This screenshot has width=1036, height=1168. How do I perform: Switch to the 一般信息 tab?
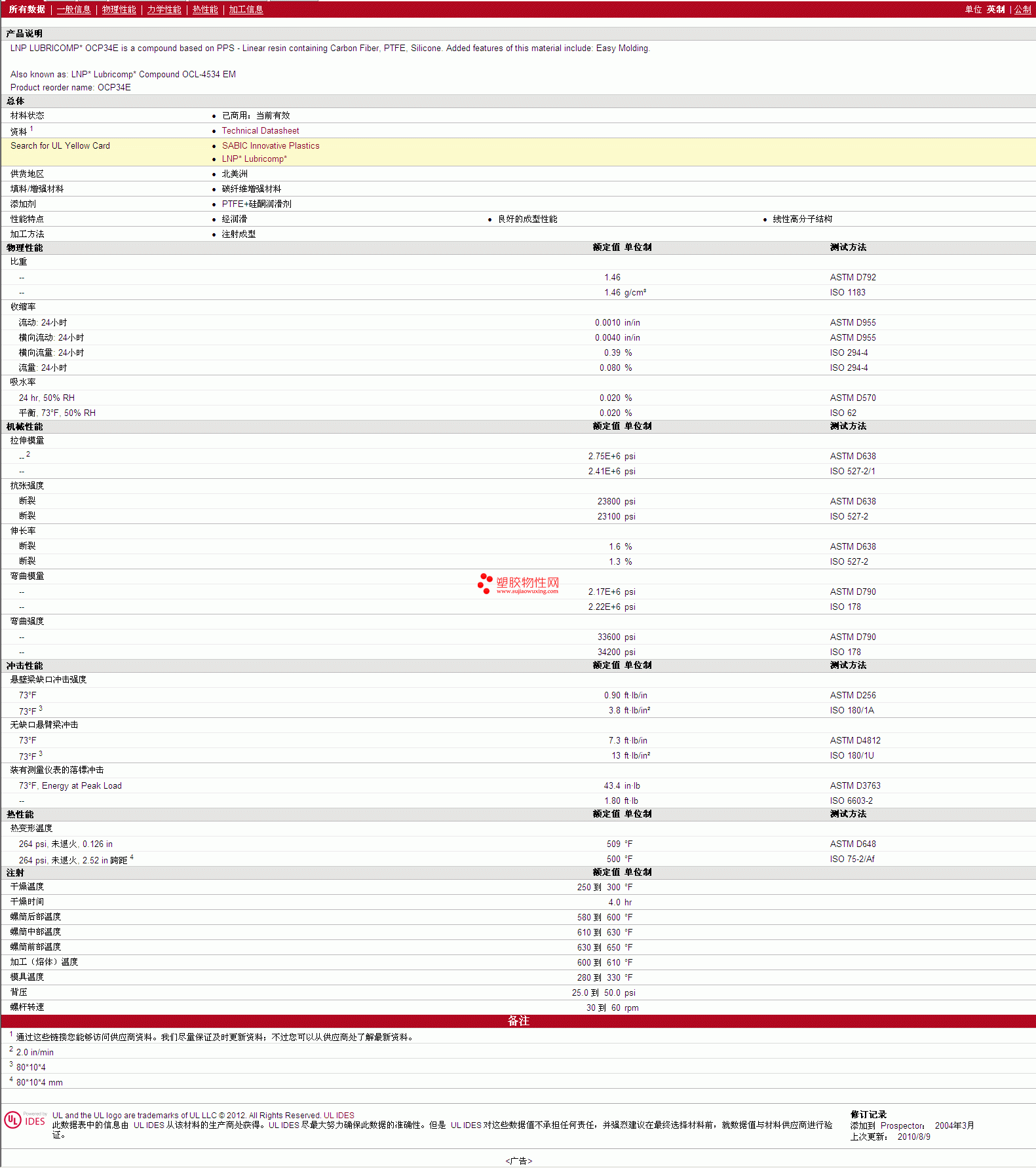pyautogui.click(x=74, y=9)
